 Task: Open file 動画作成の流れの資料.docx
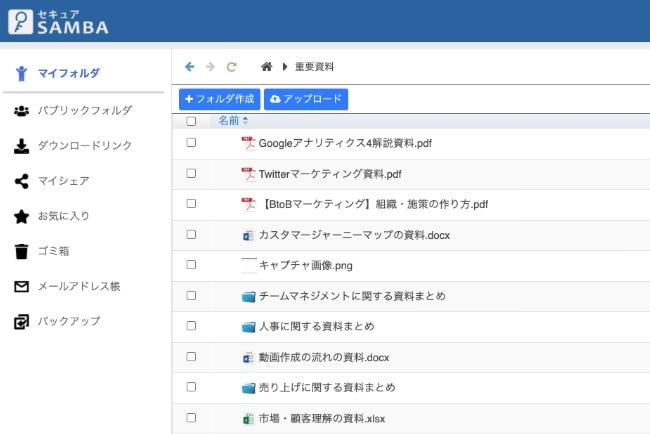click(x=324, y=357)
